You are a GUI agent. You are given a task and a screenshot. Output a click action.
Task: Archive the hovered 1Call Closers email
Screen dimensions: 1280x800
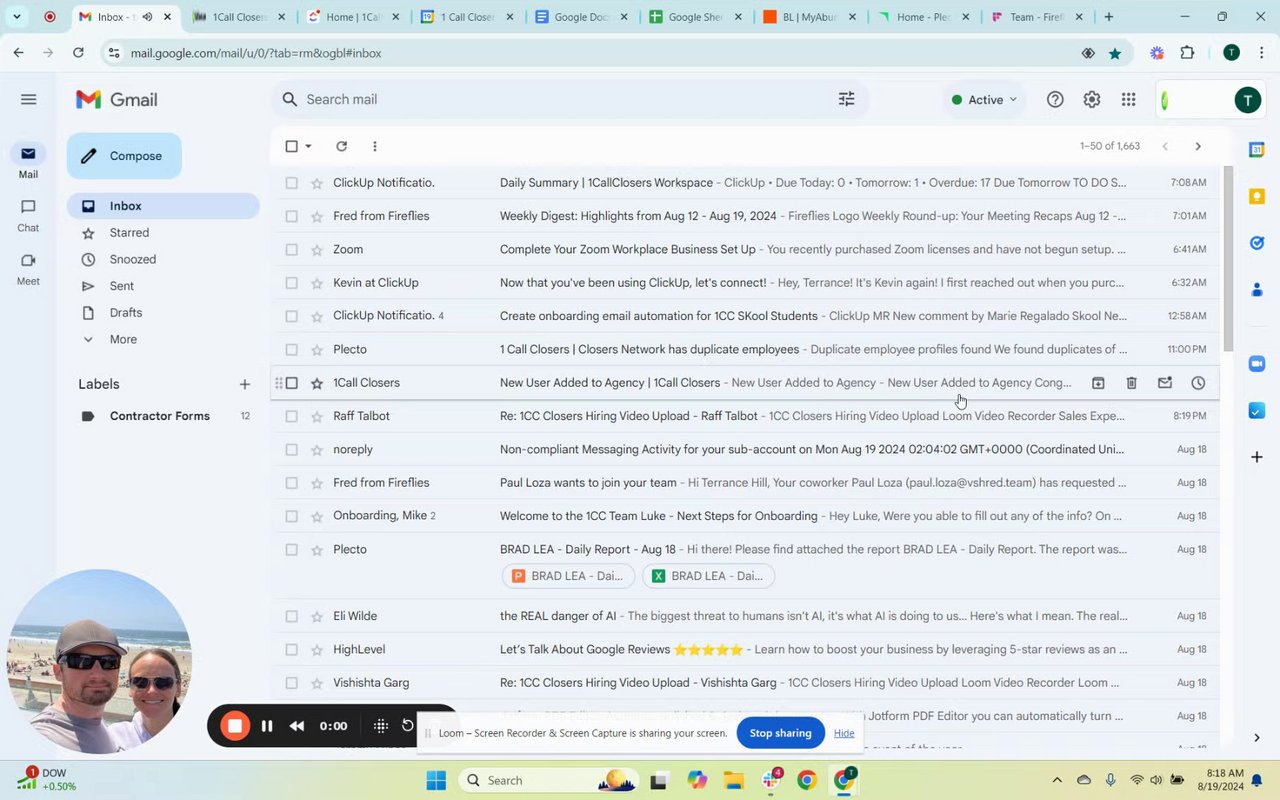pos(1098,383)
